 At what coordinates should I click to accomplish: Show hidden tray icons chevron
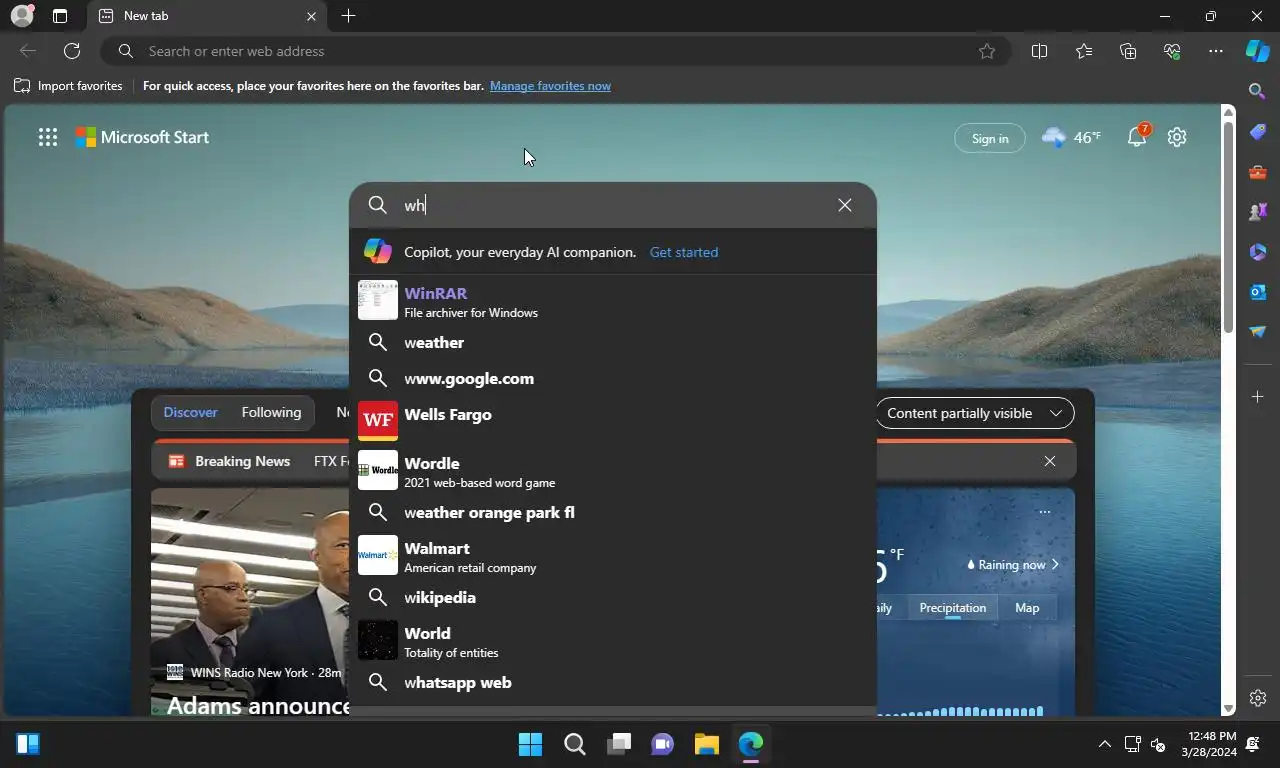[1104, 744]
